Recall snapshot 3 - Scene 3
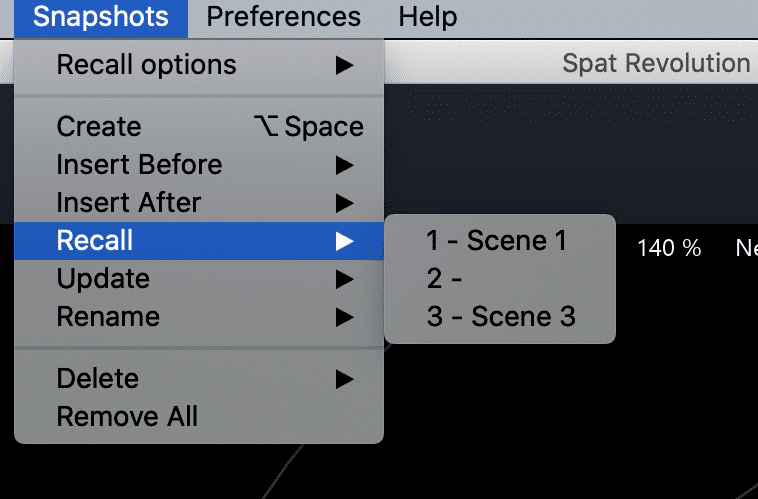Viewport: 758px width, 499px height. click(500, 317)
